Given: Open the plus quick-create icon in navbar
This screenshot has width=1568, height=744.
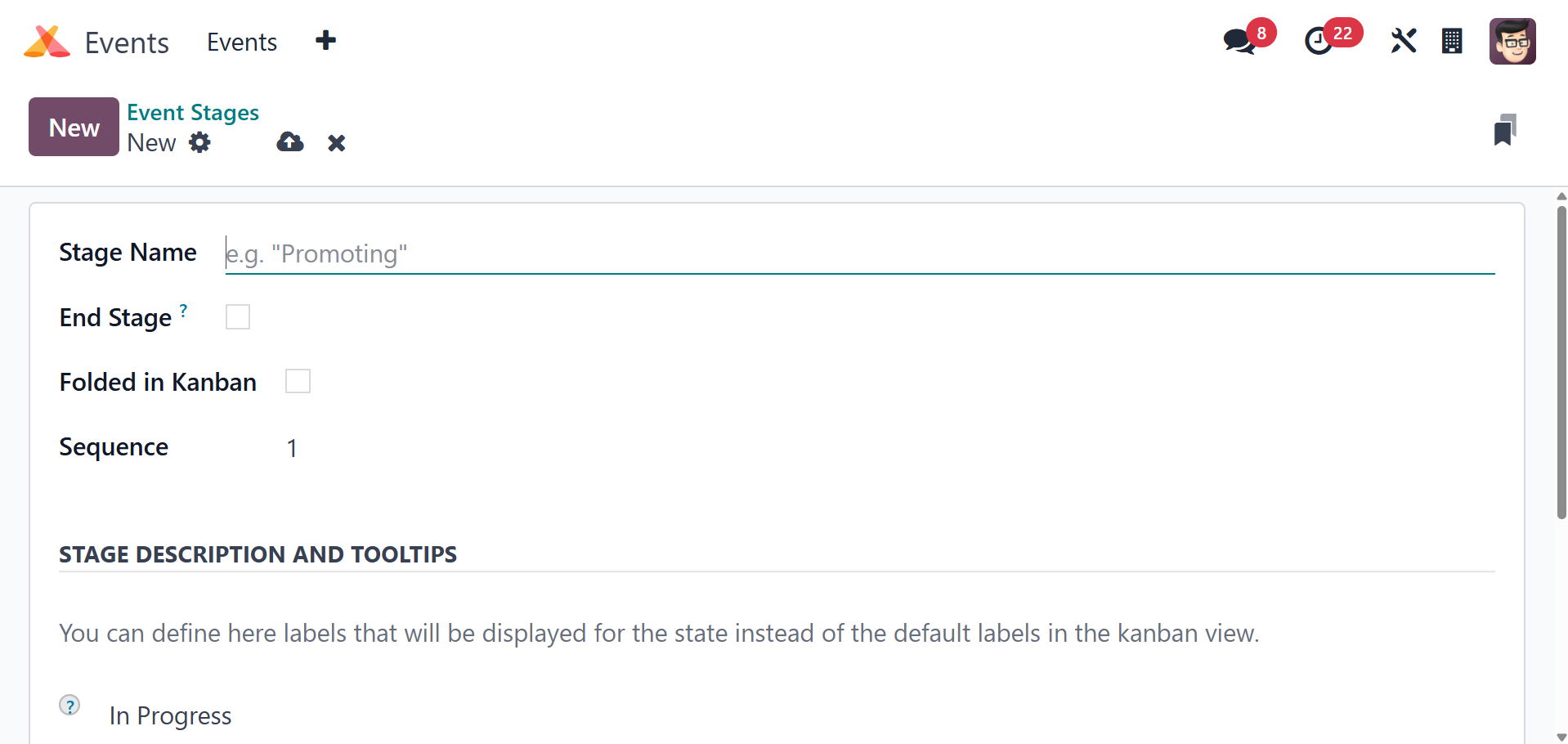Looking at the screenshot, I should (325, 40).
